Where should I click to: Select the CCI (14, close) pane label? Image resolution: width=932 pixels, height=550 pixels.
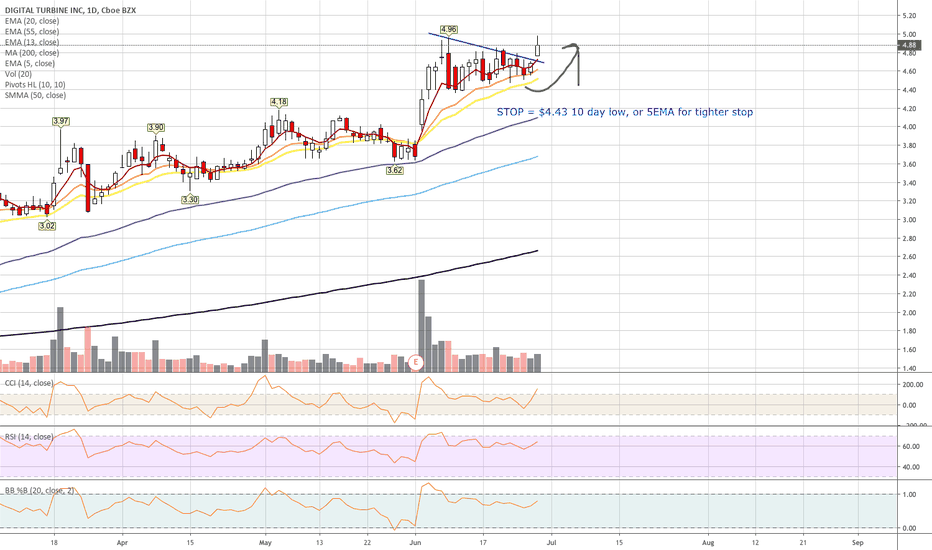pyautogui.click(x=29, y=383)
